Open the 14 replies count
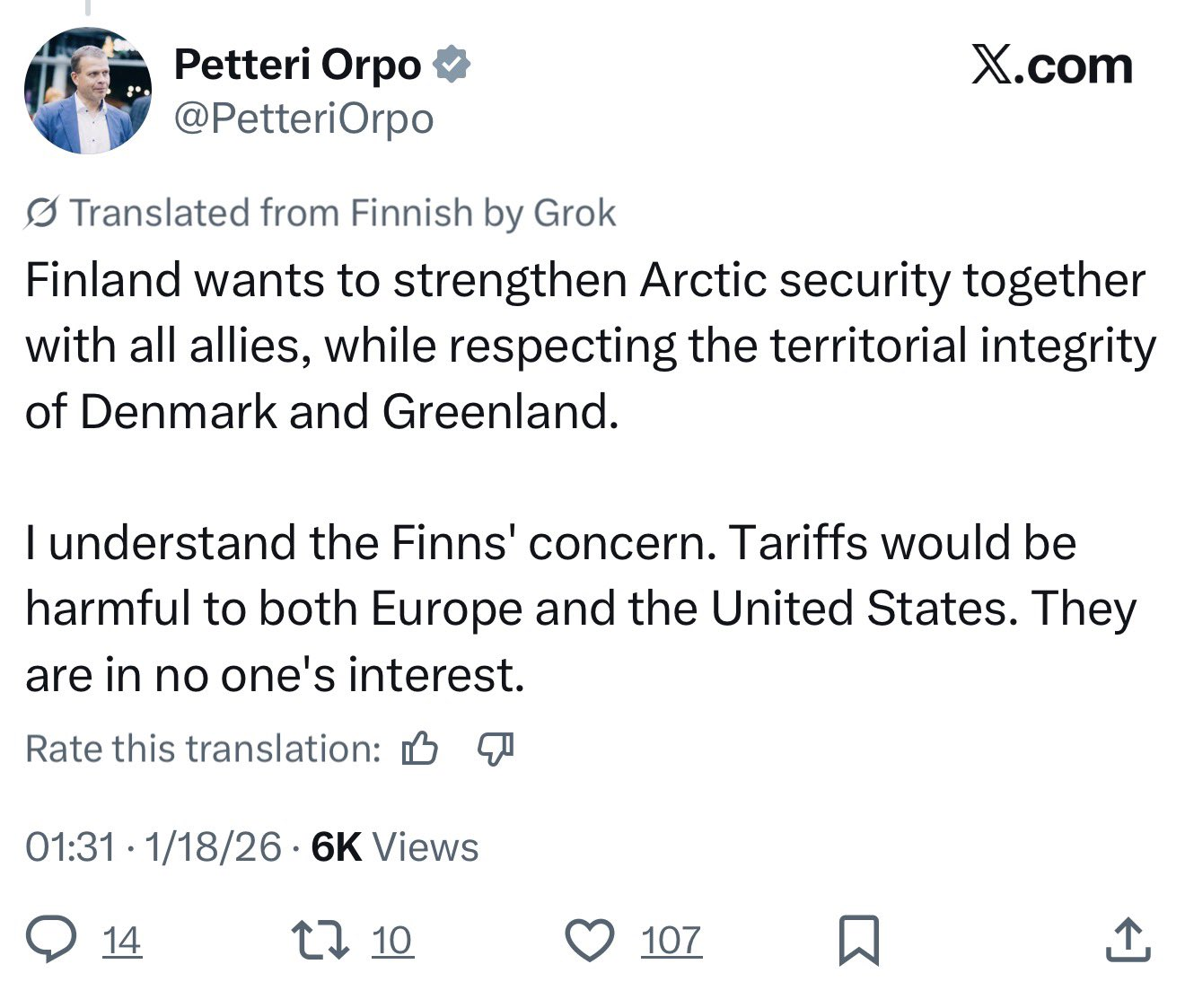Viewport: 1185px width, 1008px height. click(x=121, y=941)
